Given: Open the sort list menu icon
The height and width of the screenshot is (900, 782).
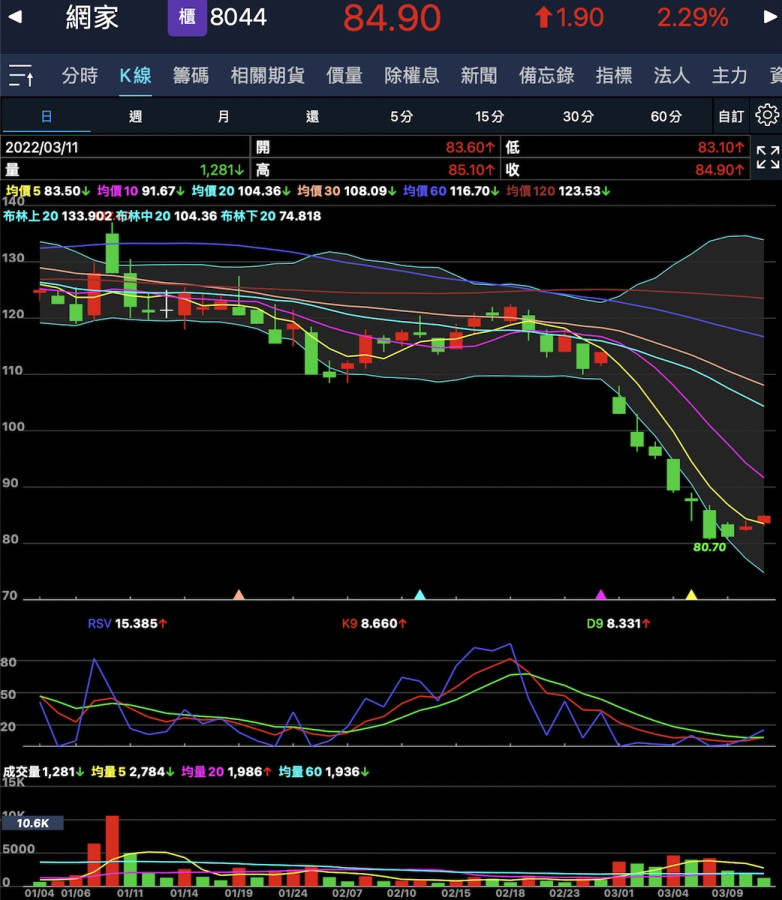Looking at the screenshot, I should pyautogui.click(x=21, y=75).
